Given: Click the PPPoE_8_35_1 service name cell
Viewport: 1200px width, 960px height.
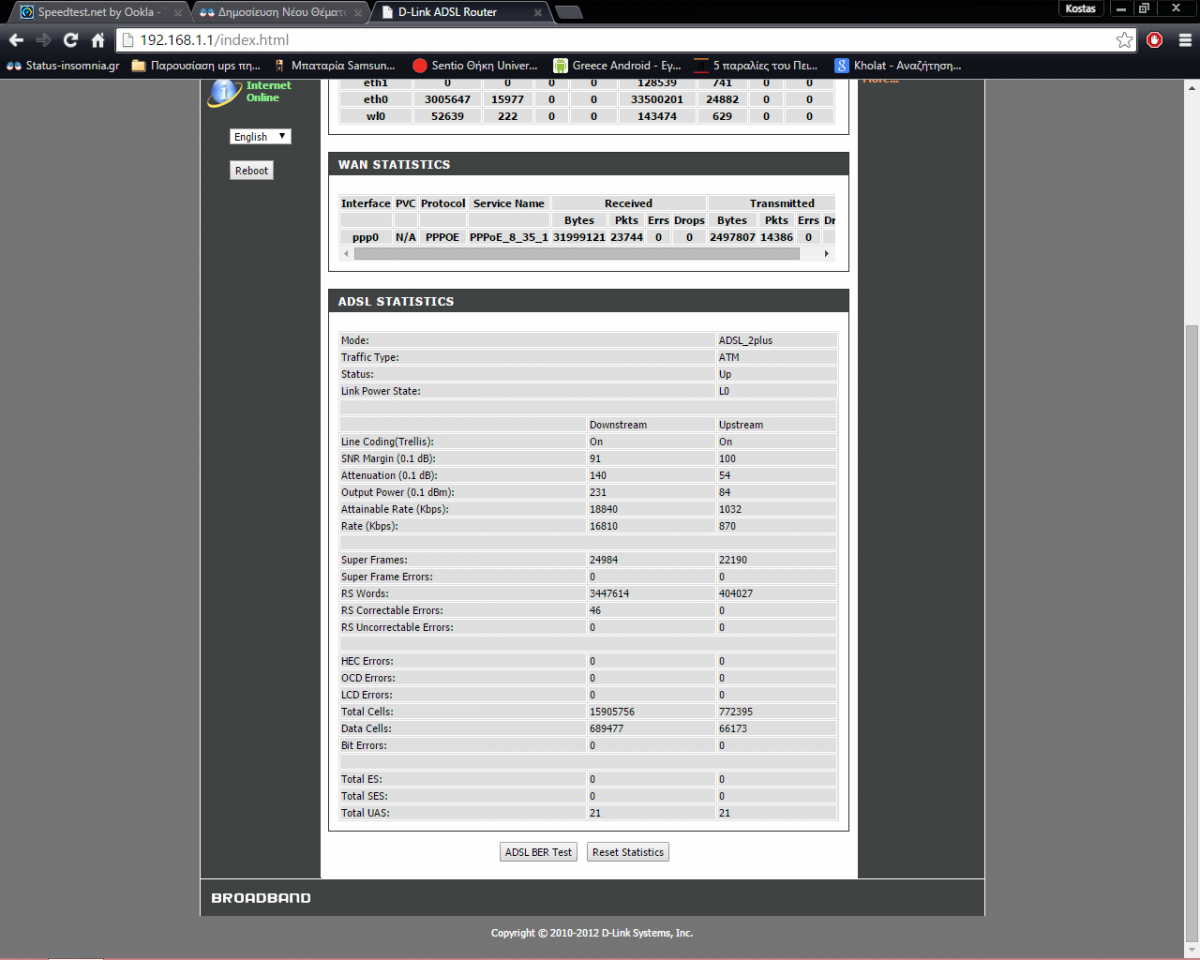Looking at the screenshot, I should pyautogui.click(x=508, y=237).
